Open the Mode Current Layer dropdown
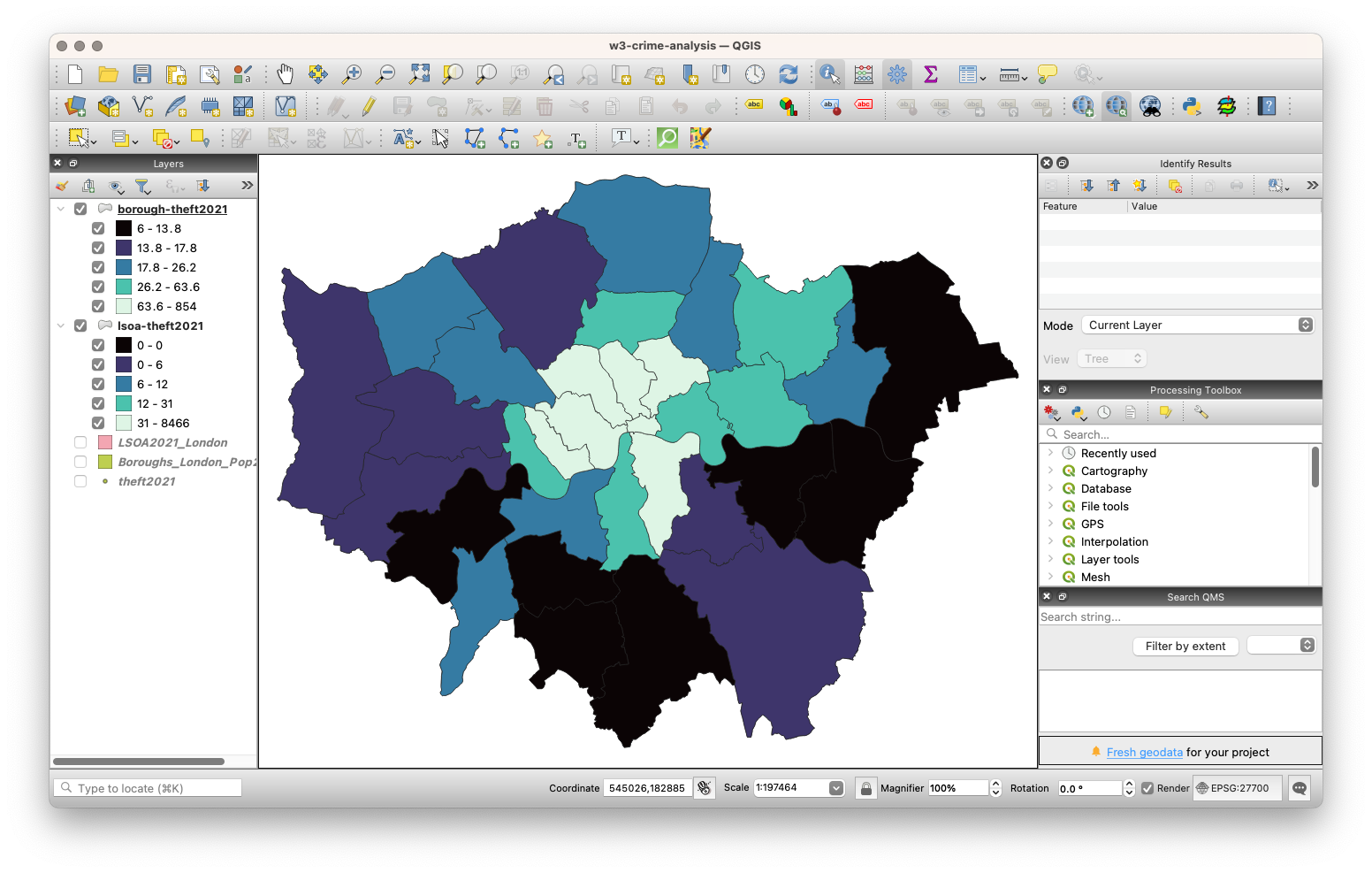 point(1197,325)
